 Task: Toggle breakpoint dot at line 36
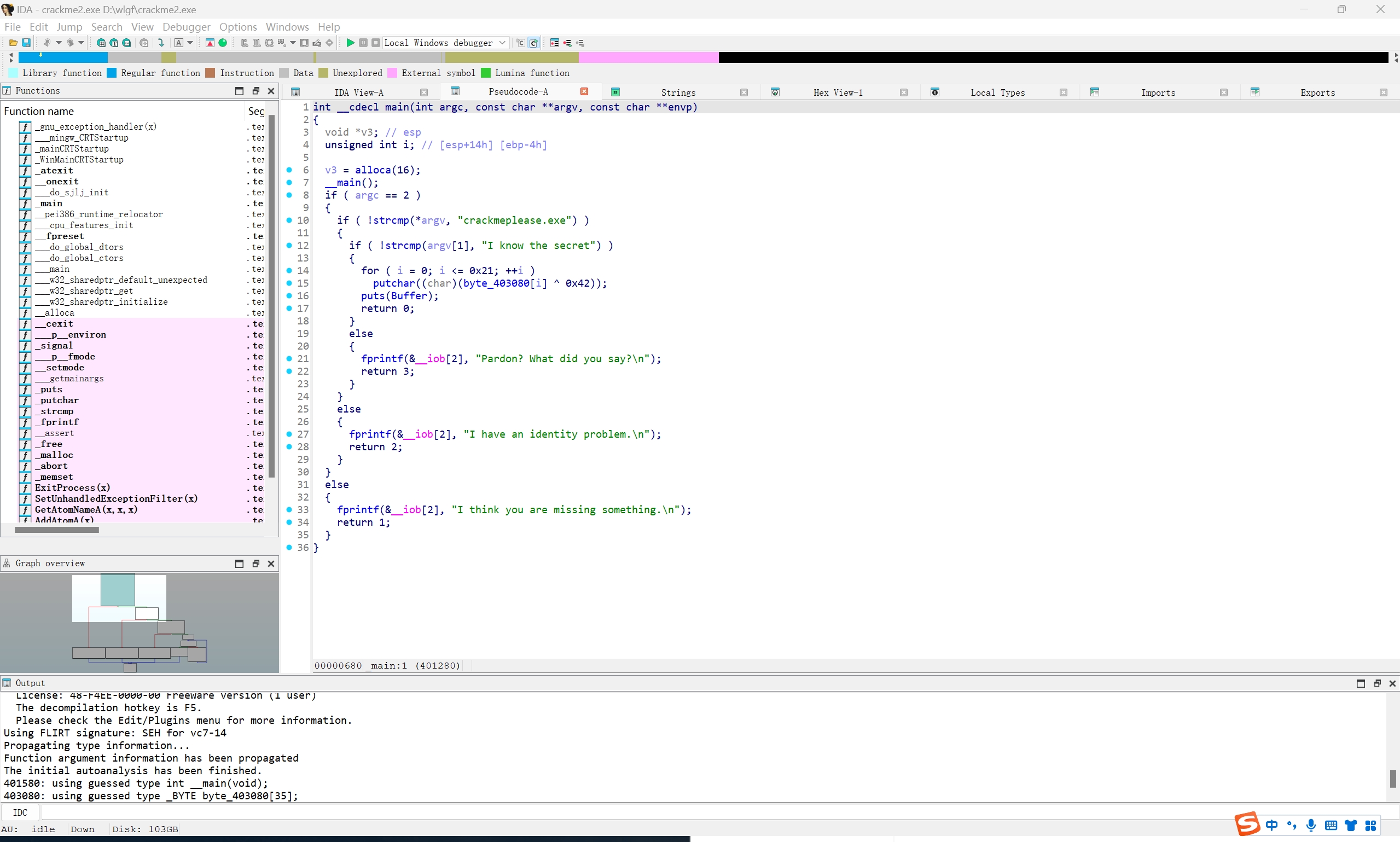click(289, 548)
